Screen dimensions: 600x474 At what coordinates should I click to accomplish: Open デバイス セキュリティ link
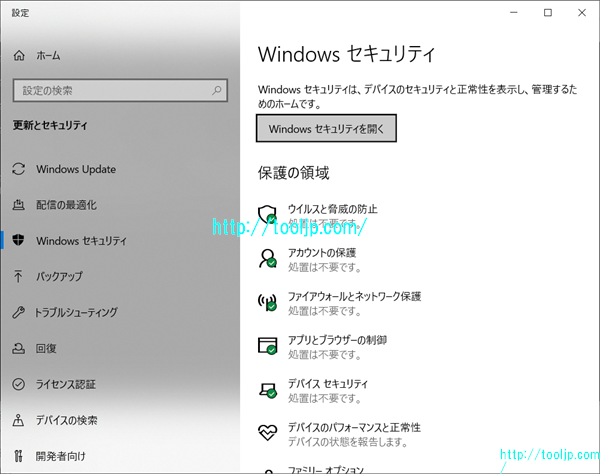(x=328, y=384)
